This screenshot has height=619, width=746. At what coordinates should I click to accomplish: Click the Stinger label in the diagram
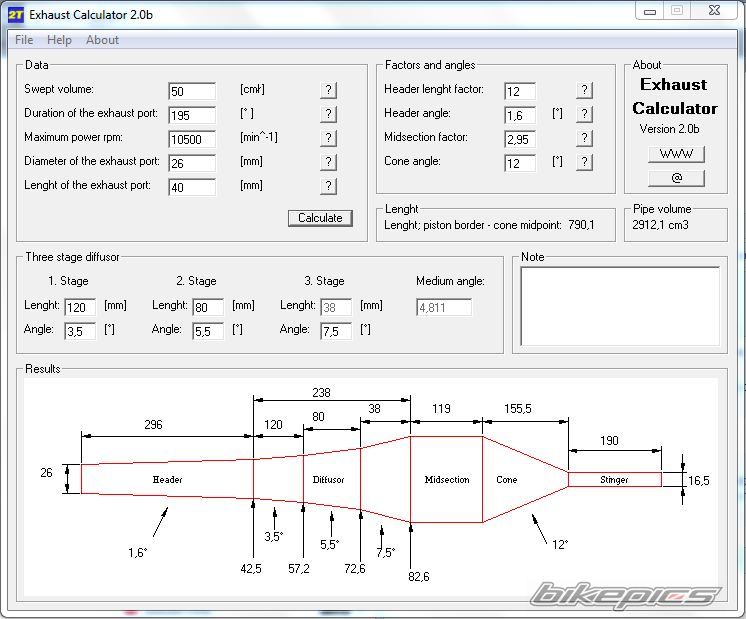tap(614, 480)
